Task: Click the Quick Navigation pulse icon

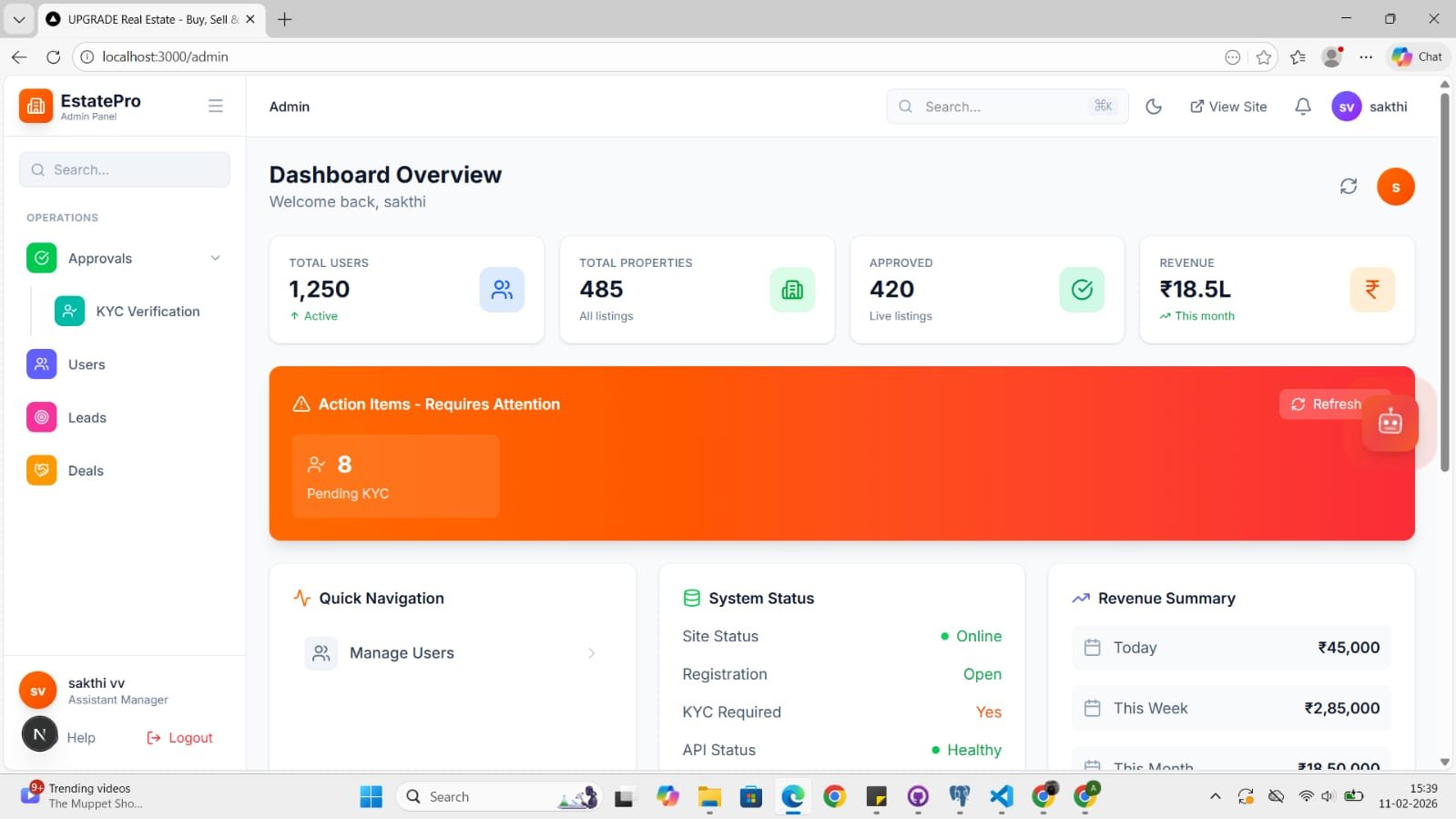Action: (x=302, y=598)
